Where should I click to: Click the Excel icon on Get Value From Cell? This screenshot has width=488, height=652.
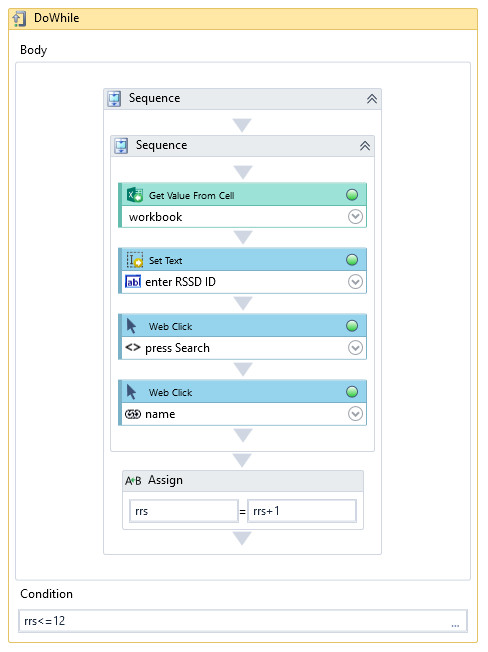(x=135, y=195)
